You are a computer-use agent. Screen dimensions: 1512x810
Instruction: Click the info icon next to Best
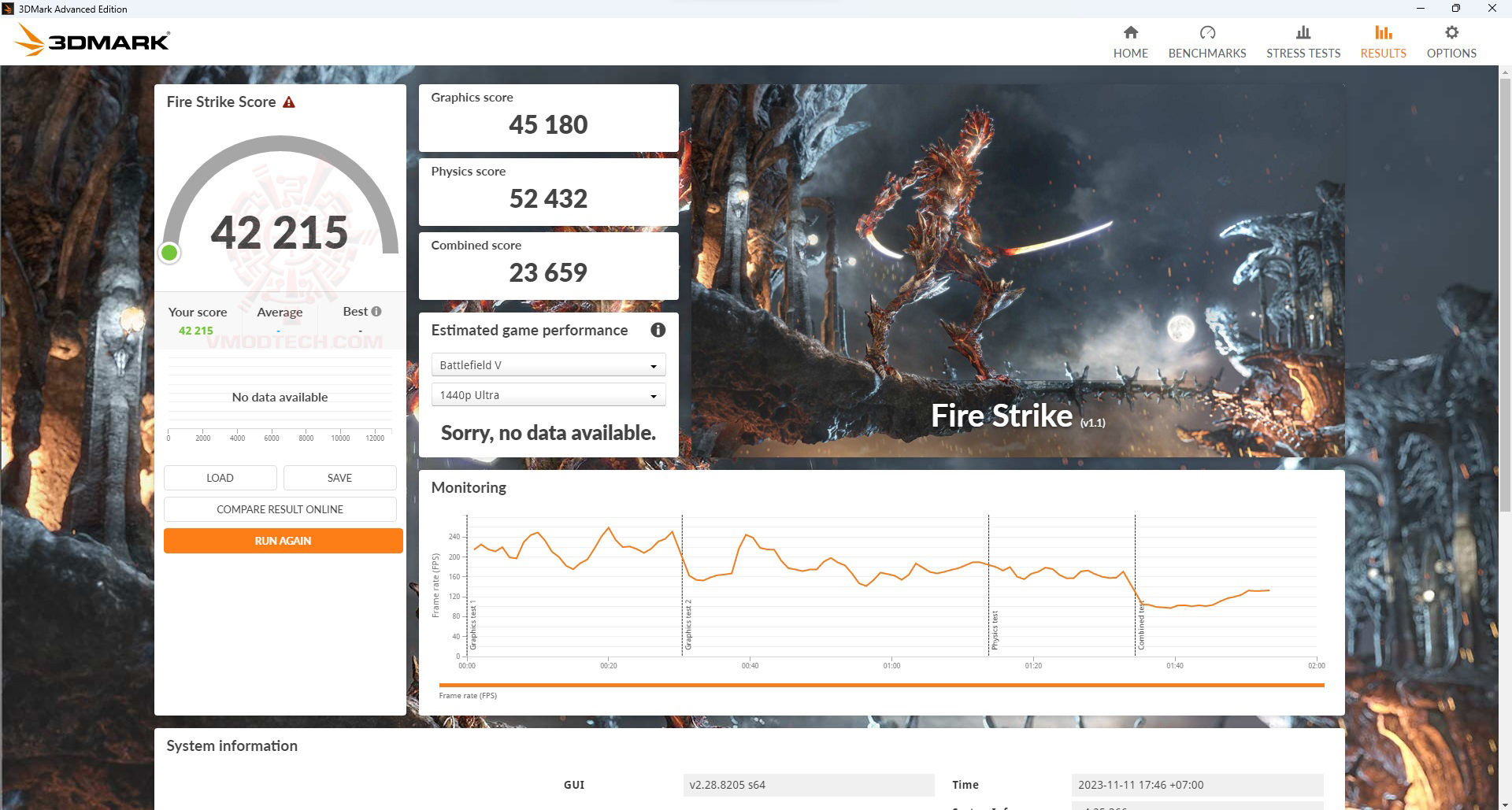tap(376, 310)
